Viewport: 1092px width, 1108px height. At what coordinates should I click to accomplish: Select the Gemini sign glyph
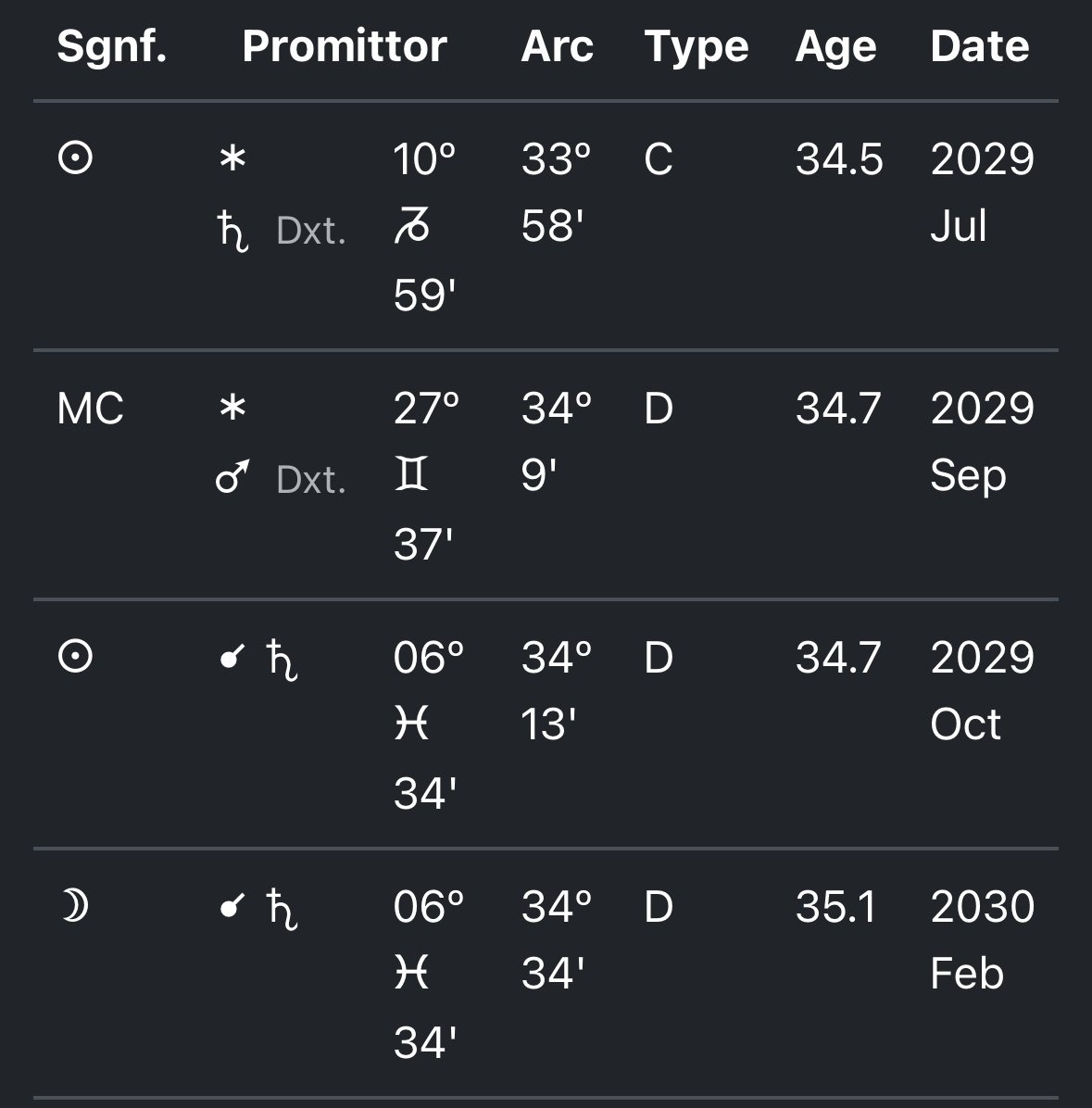tap(411, 473)
